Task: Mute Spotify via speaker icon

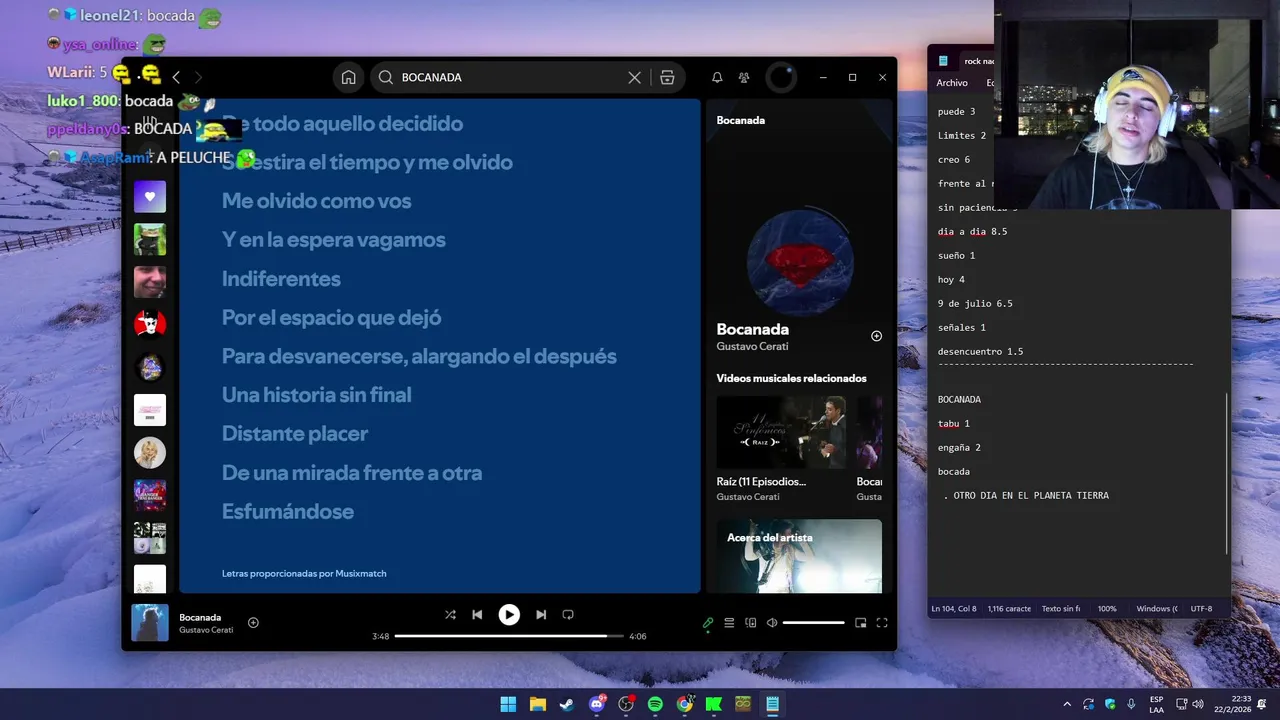Action: click(772, 623)
